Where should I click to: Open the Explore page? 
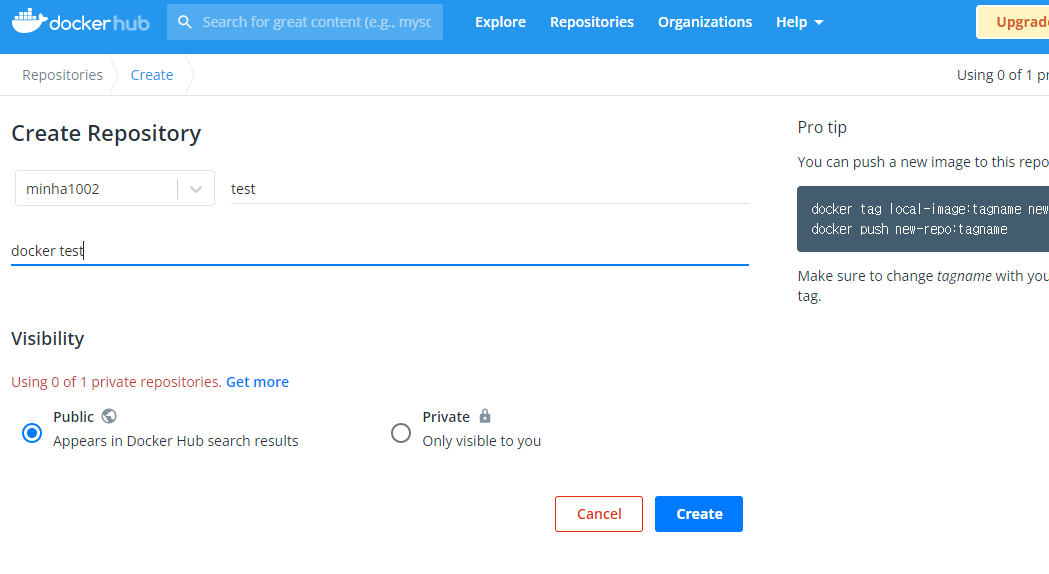coord(500,22)
